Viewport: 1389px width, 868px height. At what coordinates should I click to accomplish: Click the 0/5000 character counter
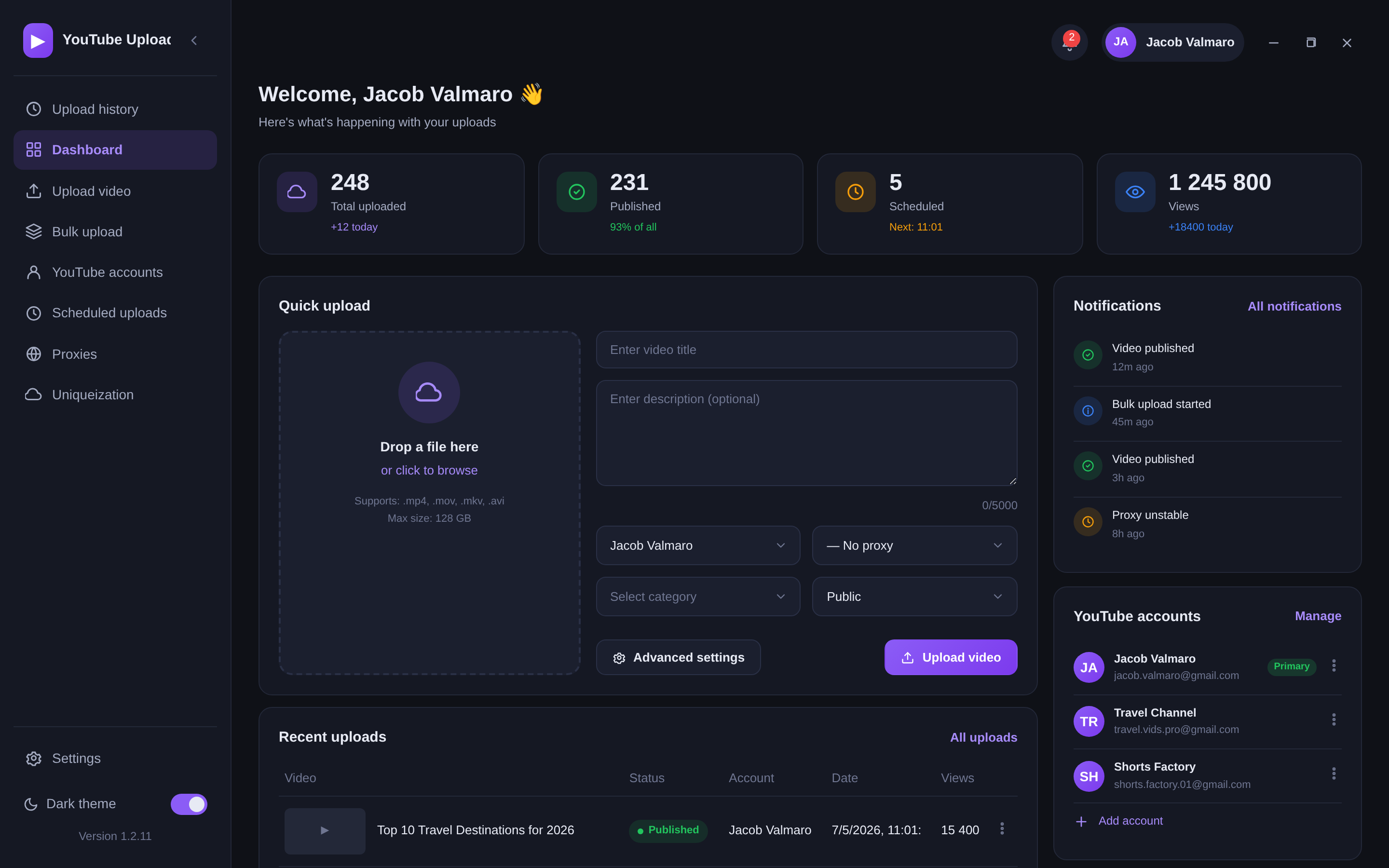point(999,505)
